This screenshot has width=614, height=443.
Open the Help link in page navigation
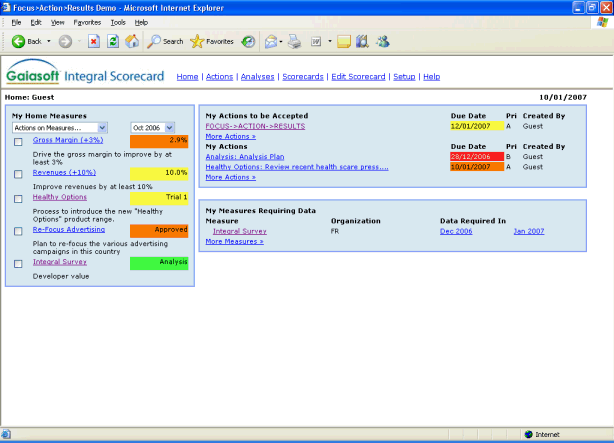pyautogui.click(x=432, y=77)
